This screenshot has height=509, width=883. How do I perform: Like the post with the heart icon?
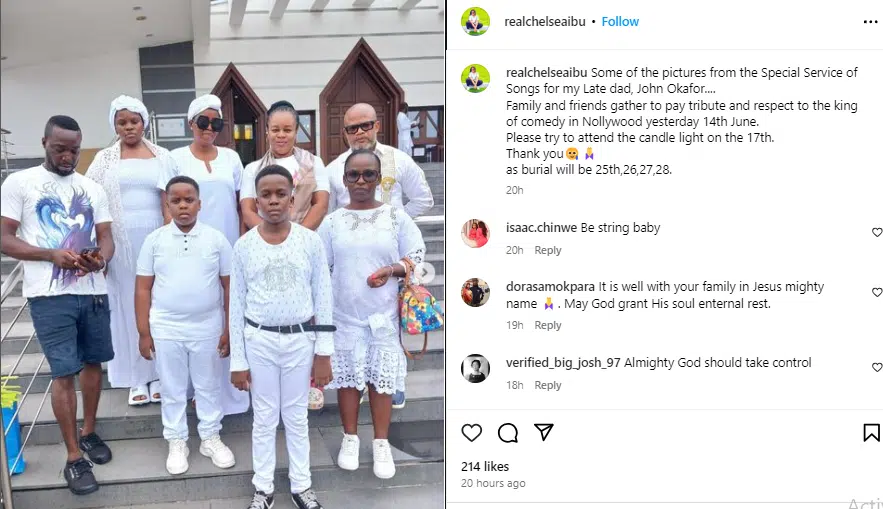(471, 433)
